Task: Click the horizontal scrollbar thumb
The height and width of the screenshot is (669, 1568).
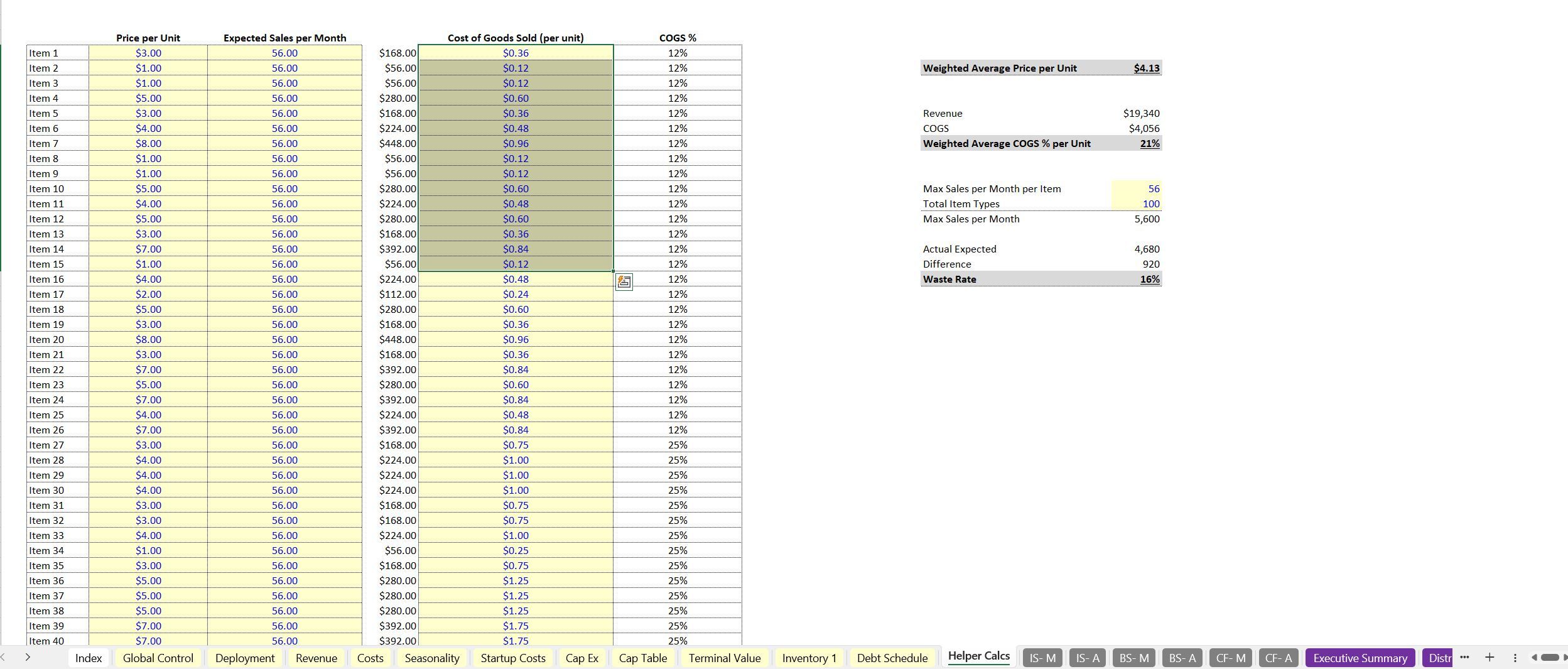Action: 1550,657
